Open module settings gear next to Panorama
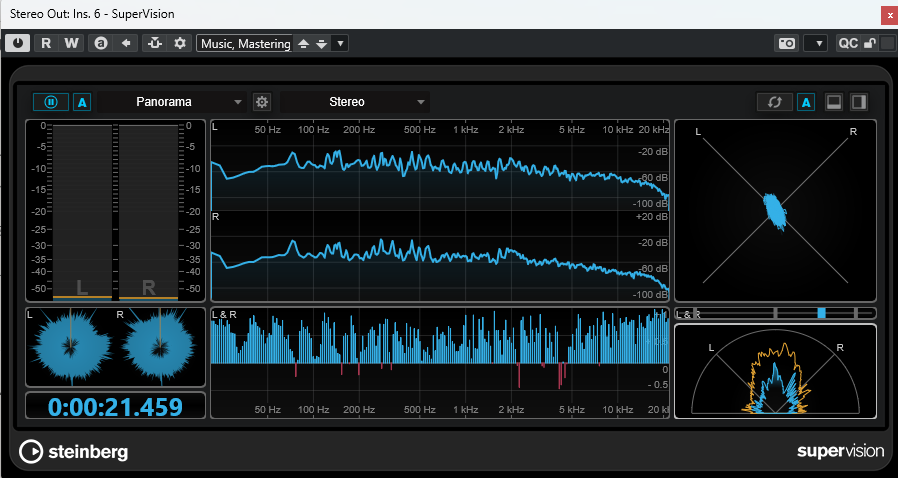898x478 pixels. pos(262,102)
